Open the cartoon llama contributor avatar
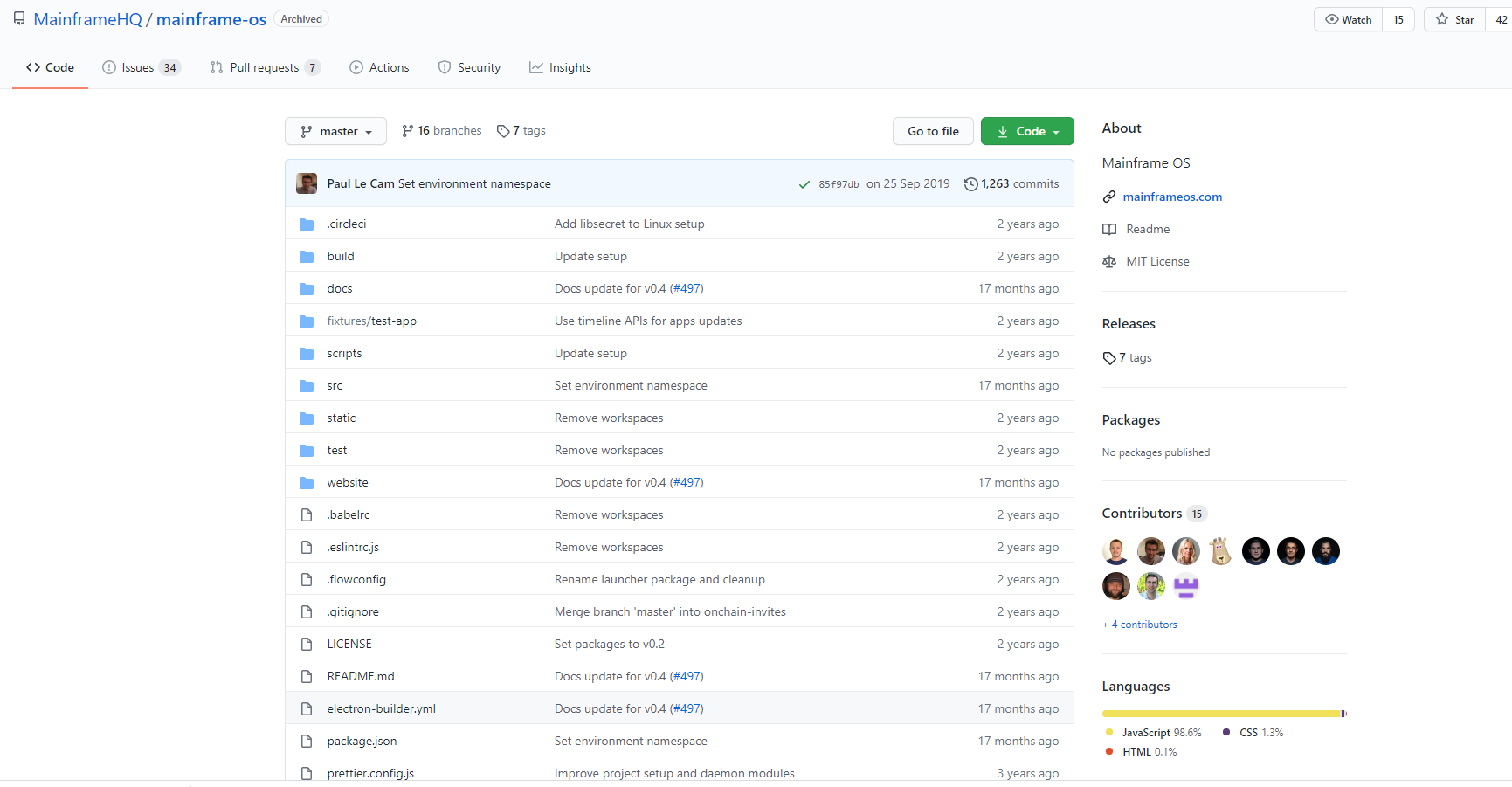This screenshot has height=787, width=1512. tap(1221, 551)
